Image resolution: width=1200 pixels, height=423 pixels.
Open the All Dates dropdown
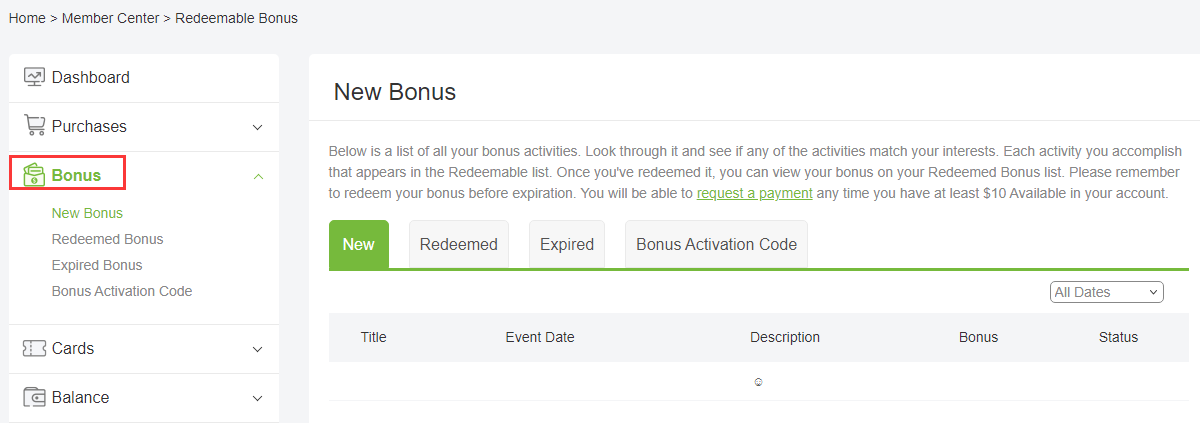tap(1107, 292)
